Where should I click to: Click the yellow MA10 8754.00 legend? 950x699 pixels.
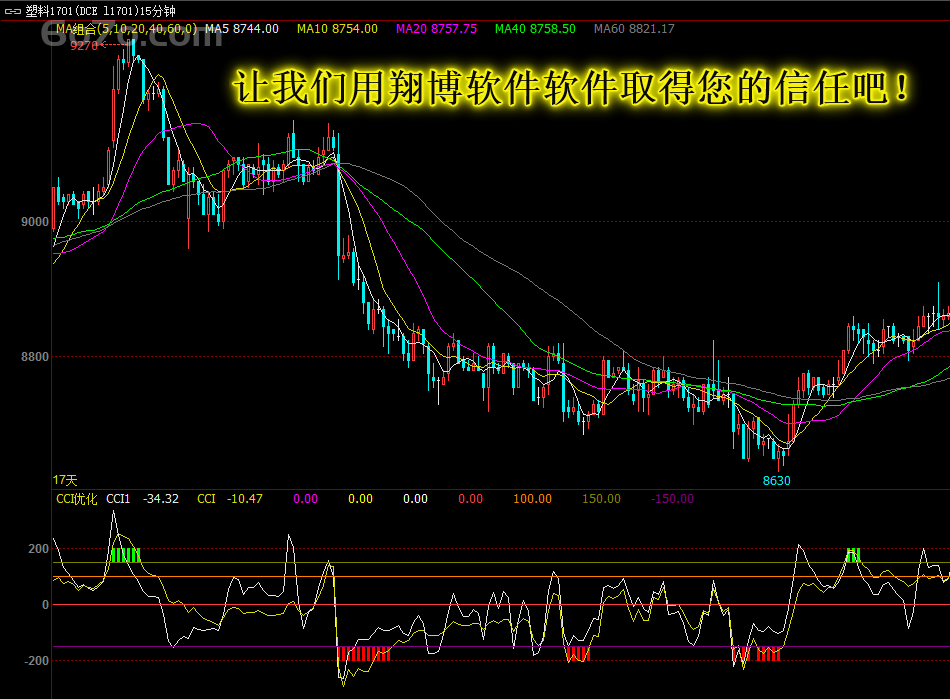[x=337, y=29]
